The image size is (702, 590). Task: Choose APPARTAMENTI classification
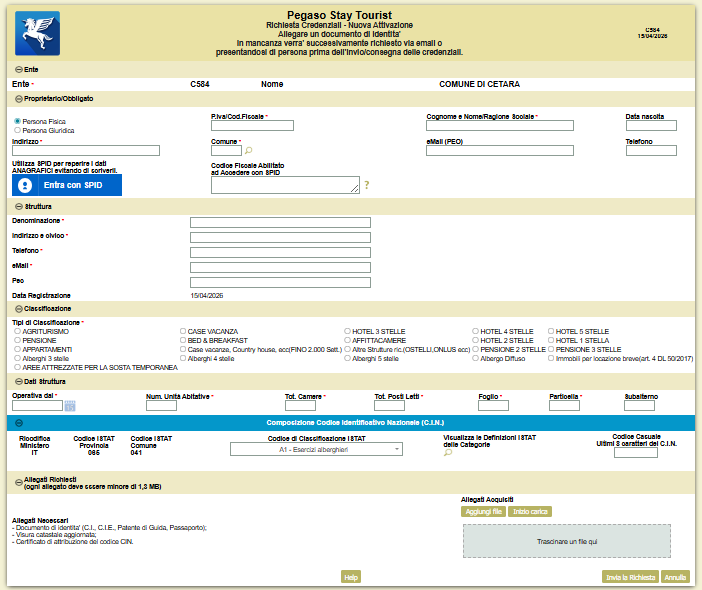(x=17, y=349)
